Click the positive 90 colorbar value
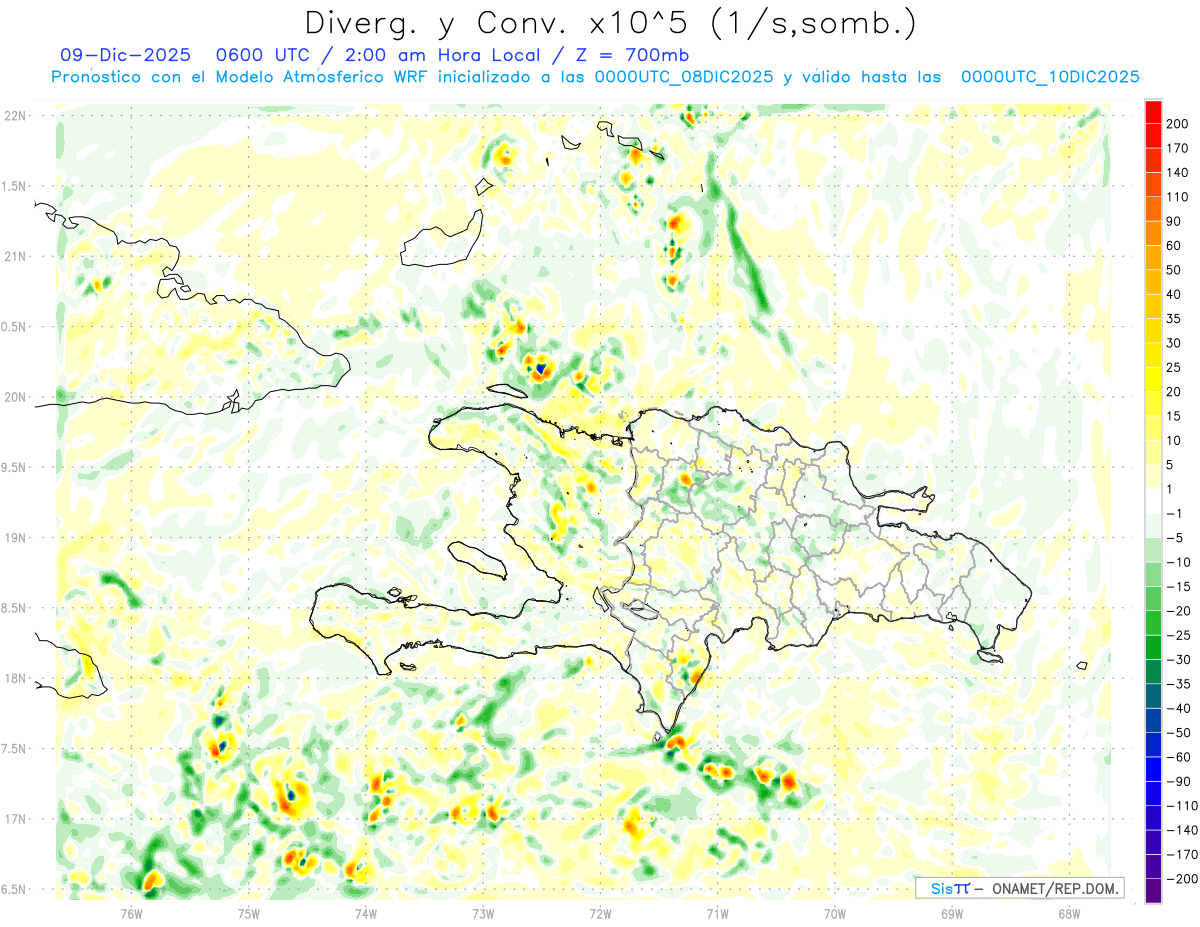This screenshot has width=1200, height=927. click(x=1174, y=221)
